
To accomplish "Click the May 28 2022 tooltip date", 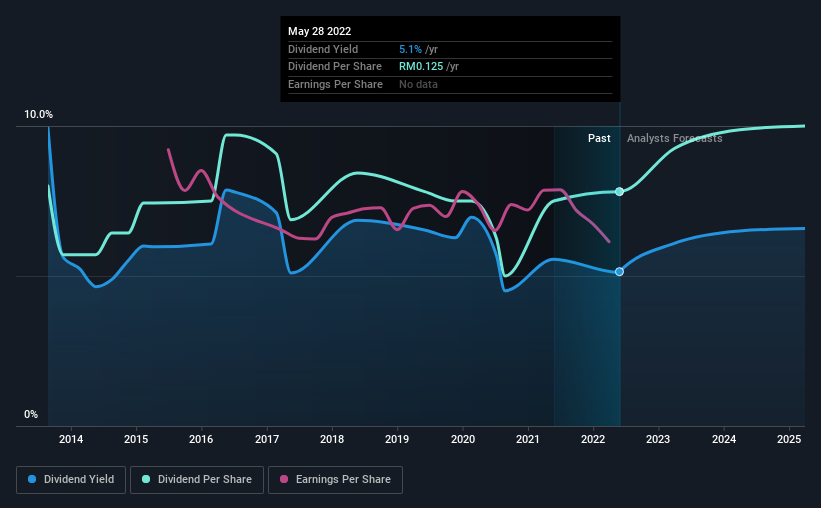I will coord(319,31).
